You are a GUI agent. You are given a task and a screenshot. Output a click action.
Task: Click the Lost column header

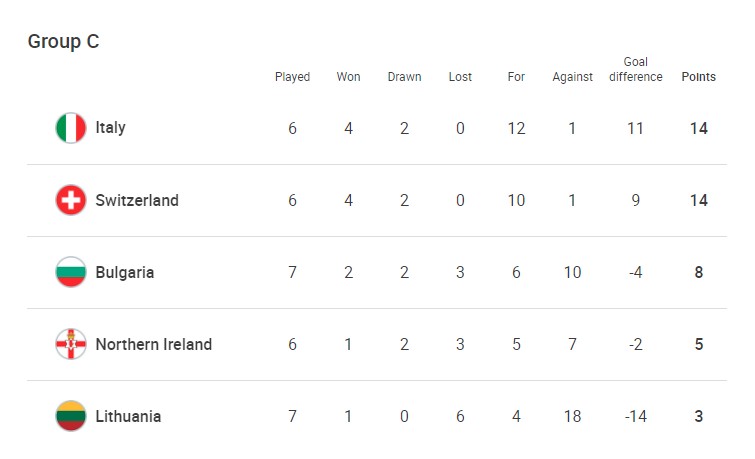click(x=460, y=77)
